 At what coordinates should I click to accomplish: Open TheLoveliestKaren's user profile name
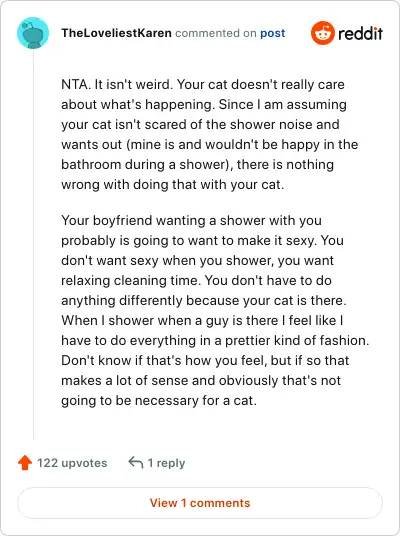click(116, 33)
